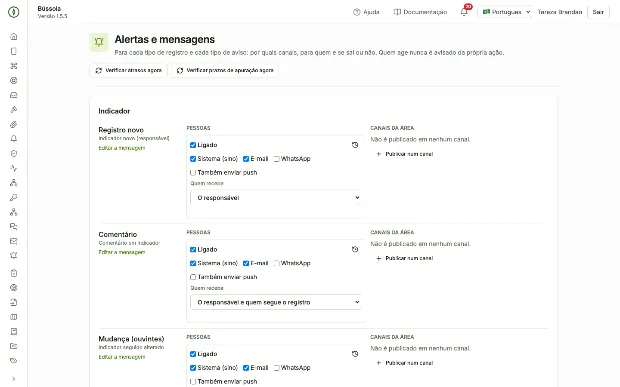Screen dimensions: 620x387
Task: Open the gavel icon in the sidebar
Action: point(13,110)
